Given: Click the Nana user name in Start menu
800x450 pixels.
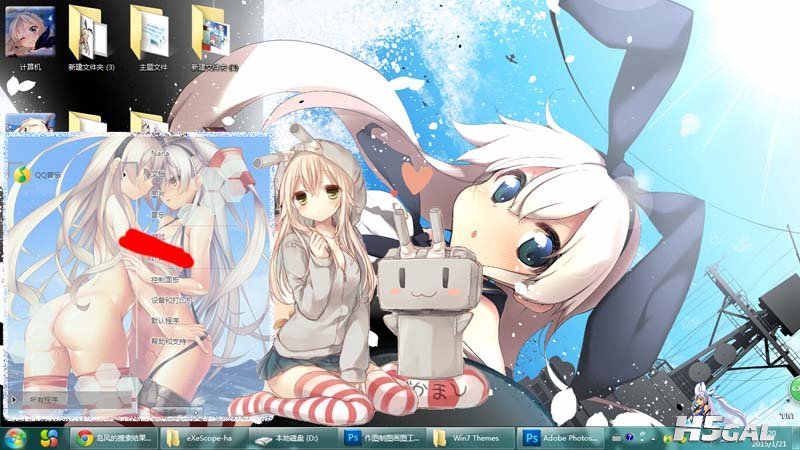Looking at the screenshot, I should point(160,154).
